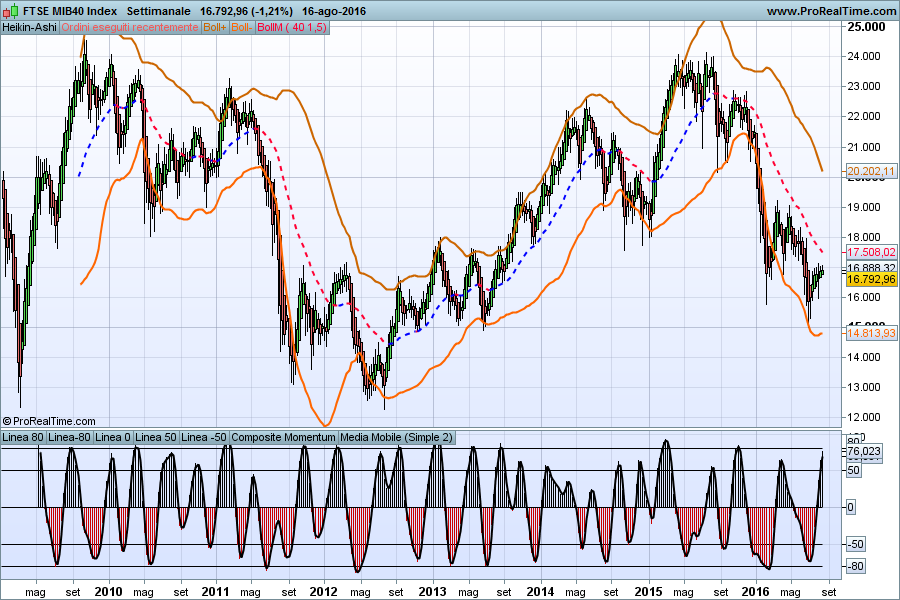The image size is (900, 600).
Task: Select the Linea 80 label
Action: [23, 437]
